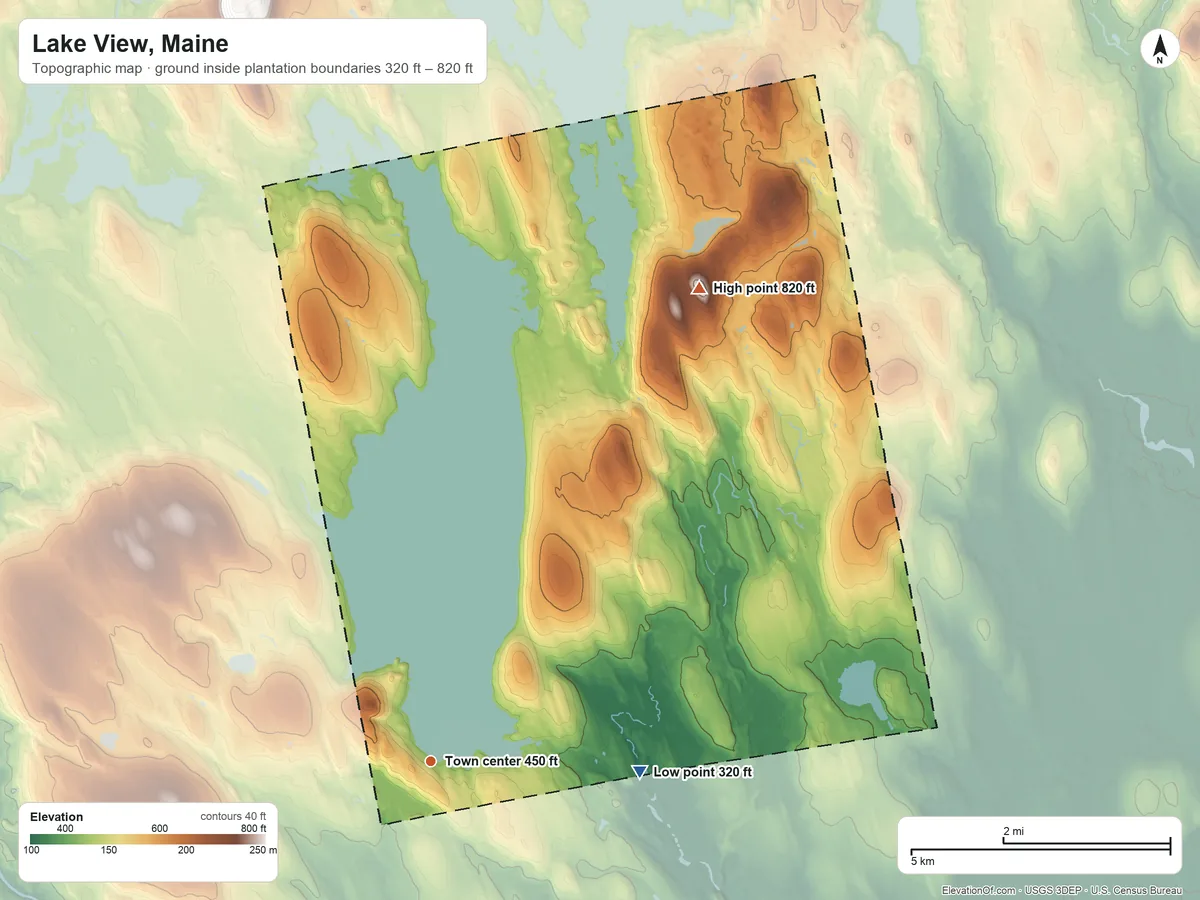Click the "High point 820 ft" label

coord(765,288)
